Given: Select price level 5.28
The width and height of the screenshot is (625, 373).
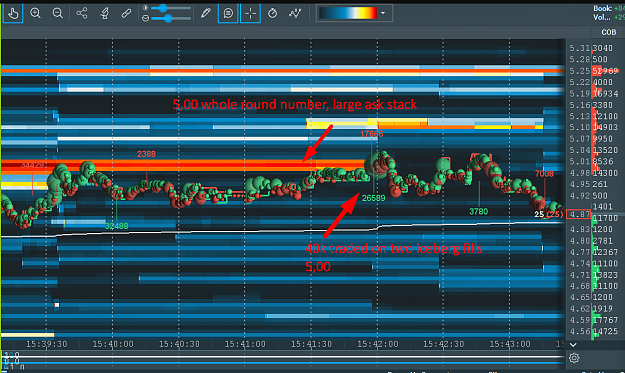Looking at the screenshot, I should pyautogui.click(x=580, y=59).
